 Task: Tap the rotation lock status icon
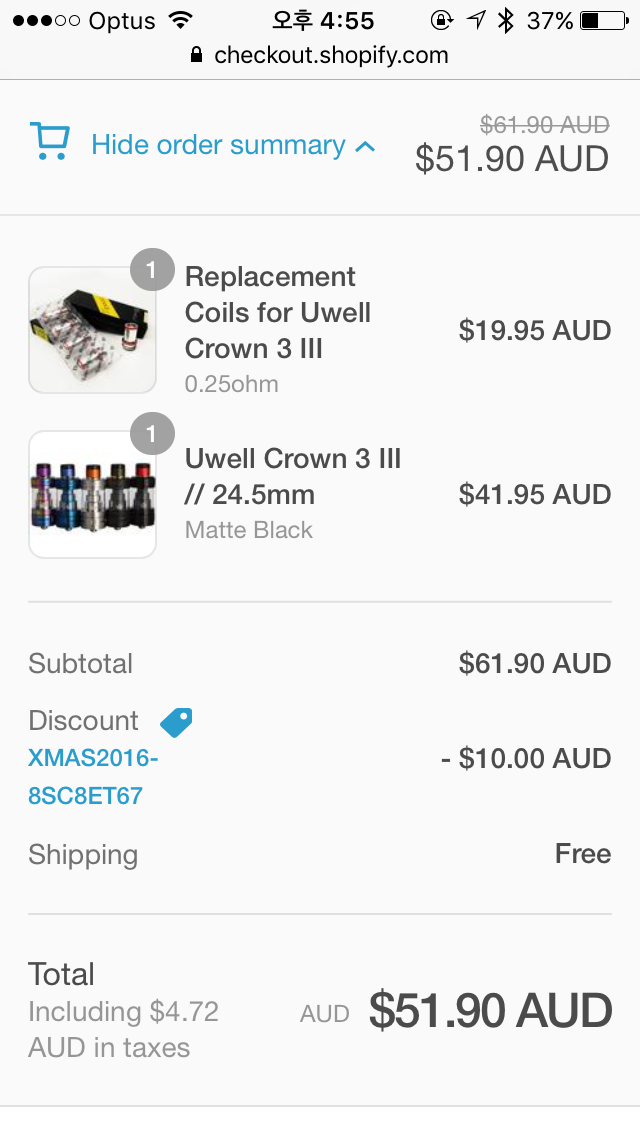pos(441,20)
